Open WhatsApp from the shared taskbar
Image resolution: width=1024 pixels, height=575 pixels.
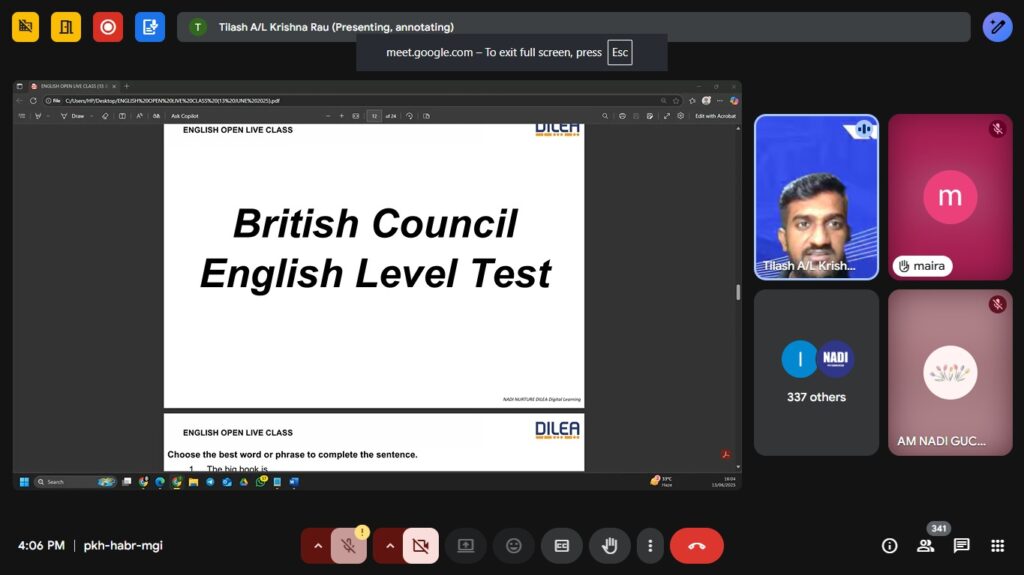pyautogui.click(x=261, y=482)
